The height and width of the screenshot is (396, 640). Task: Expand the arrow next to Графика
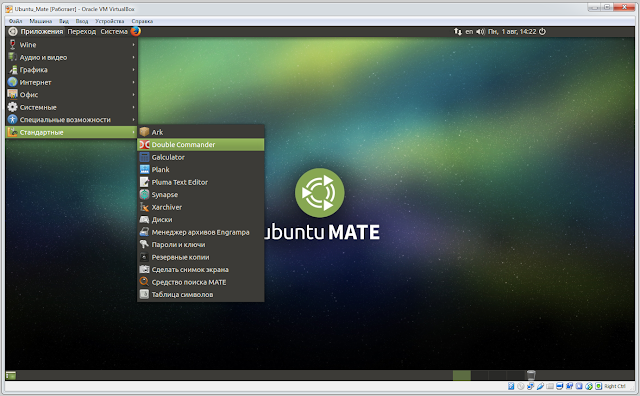pos(133,70)
